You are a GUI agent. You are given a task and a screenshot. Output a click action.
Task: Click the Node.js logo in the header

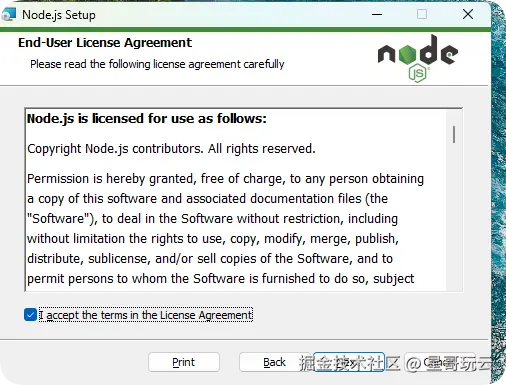[x=418, y=58]
